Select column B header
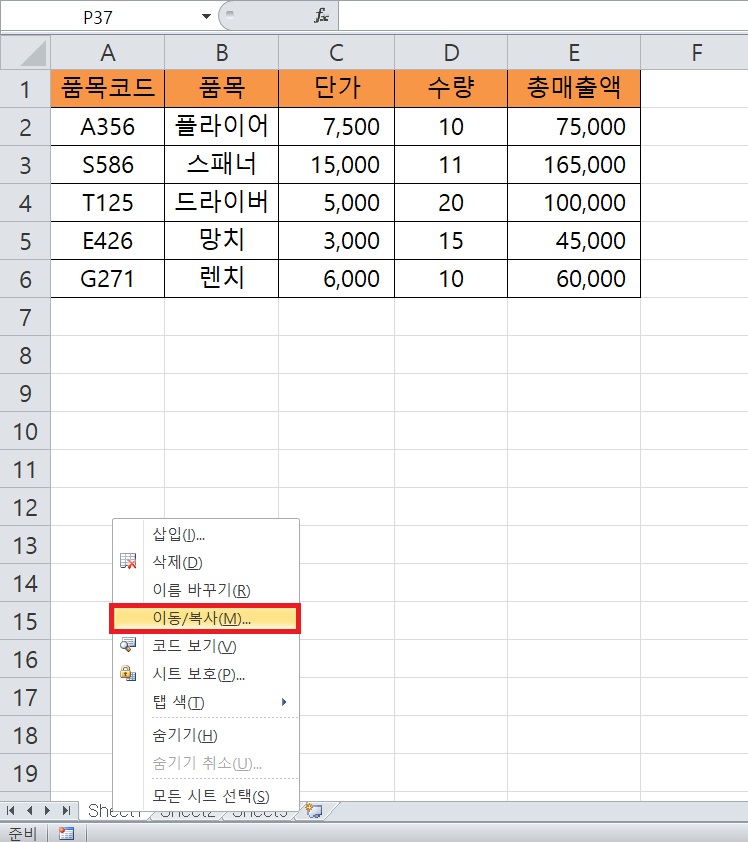This screenshot has width=748, height=842. [221, 53]
